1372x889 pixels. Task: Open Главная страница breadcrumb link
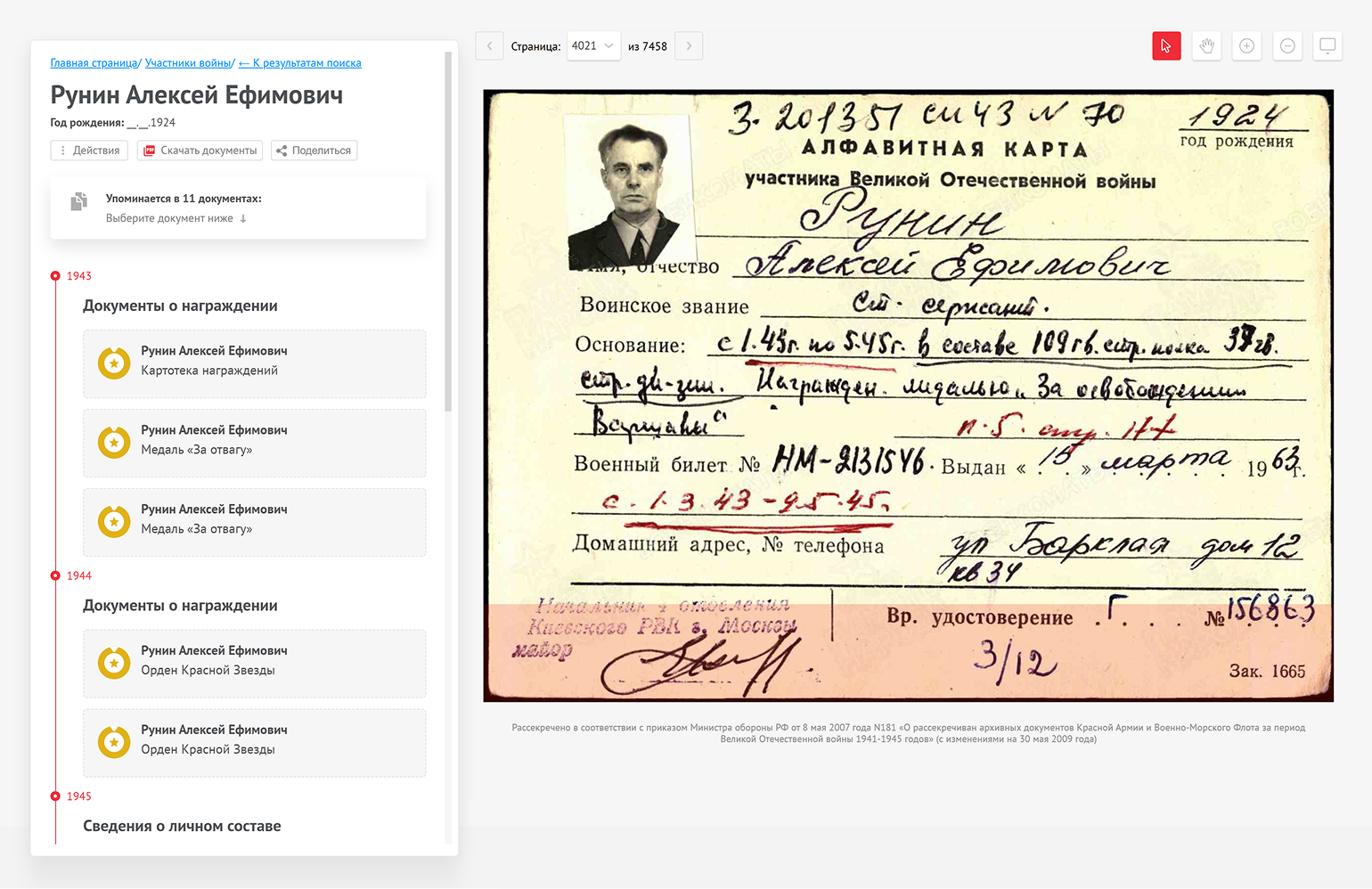pos(94,63)
